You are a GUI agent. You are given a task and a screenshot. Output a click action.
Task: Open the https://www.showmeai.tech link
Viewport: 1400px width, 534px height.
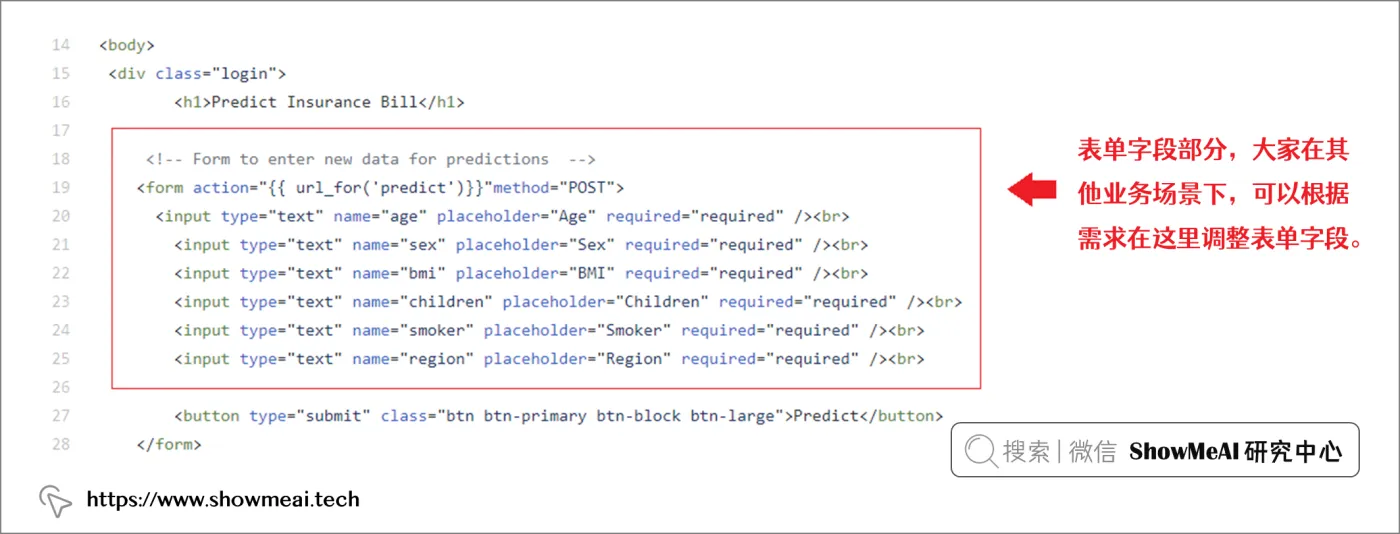pos(223,499)
